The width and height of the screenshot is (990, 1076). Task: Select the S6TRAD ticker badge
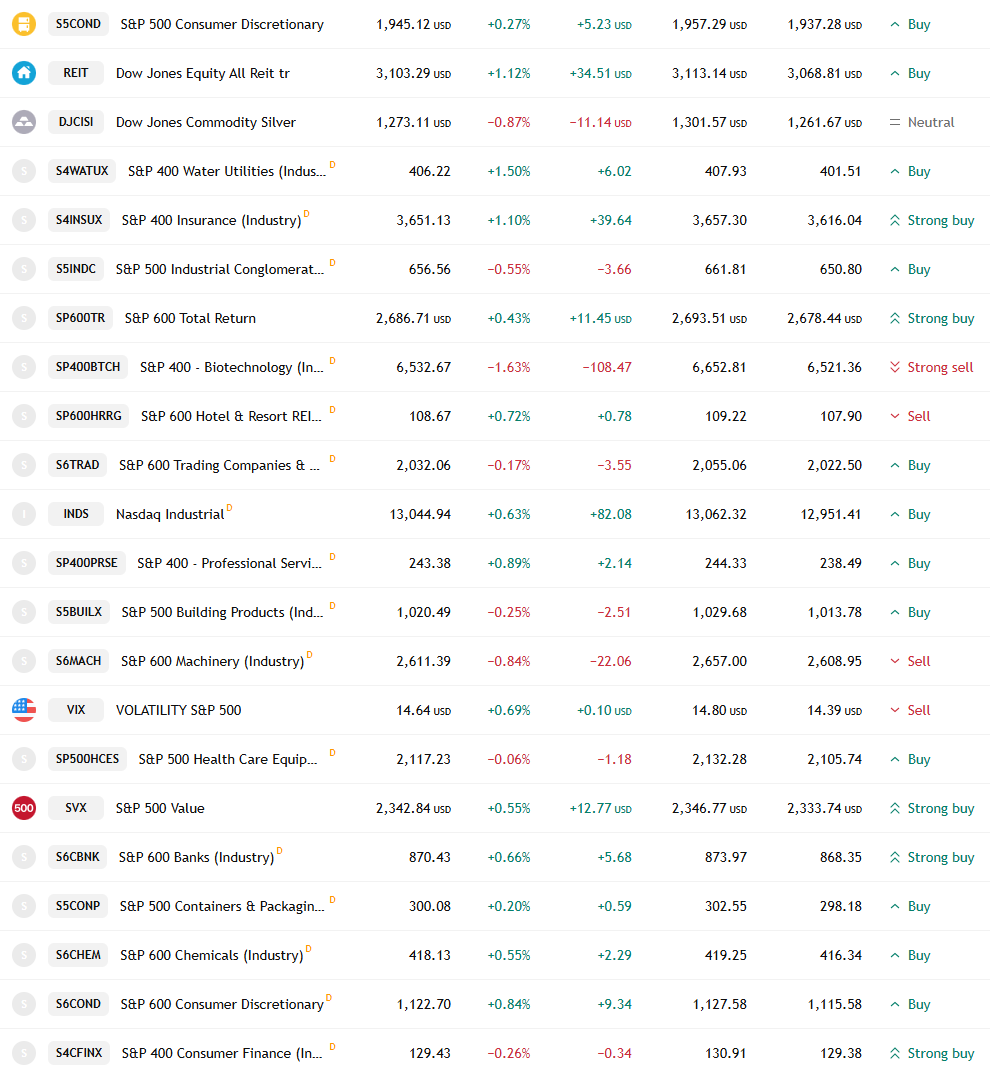78,465
